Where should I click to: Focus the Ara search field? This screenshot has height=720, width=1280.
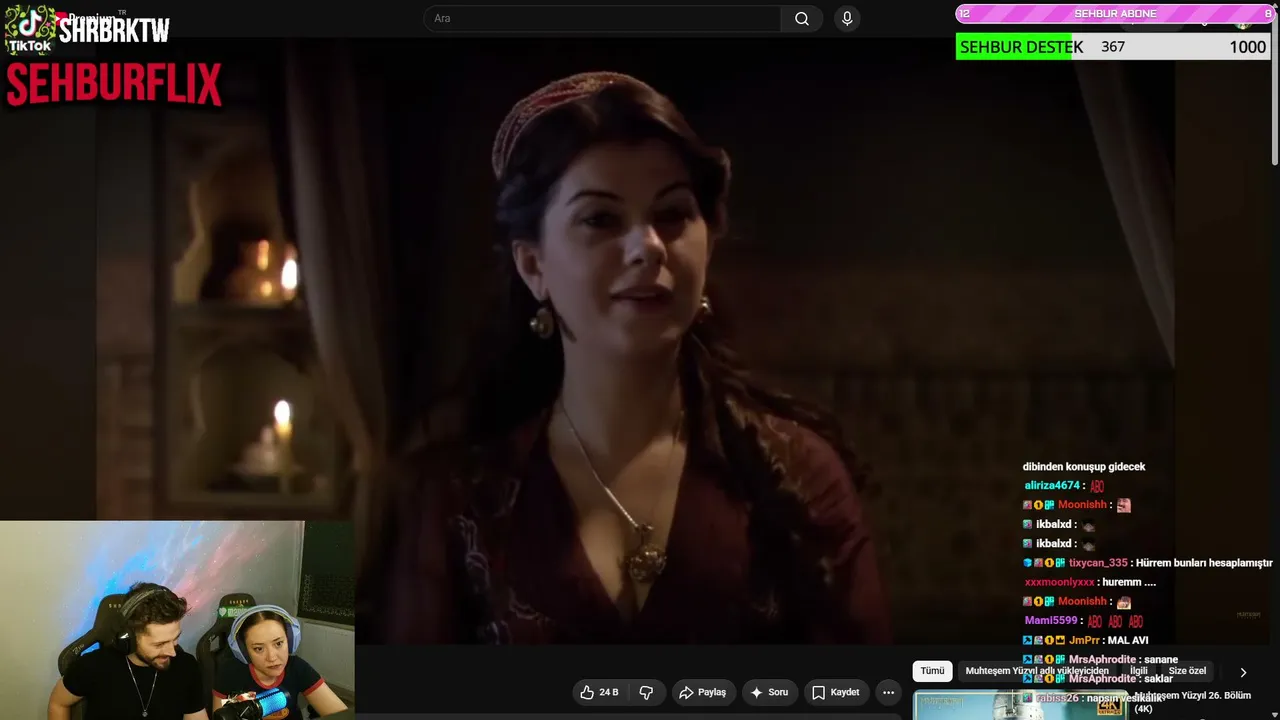(602, 18)
